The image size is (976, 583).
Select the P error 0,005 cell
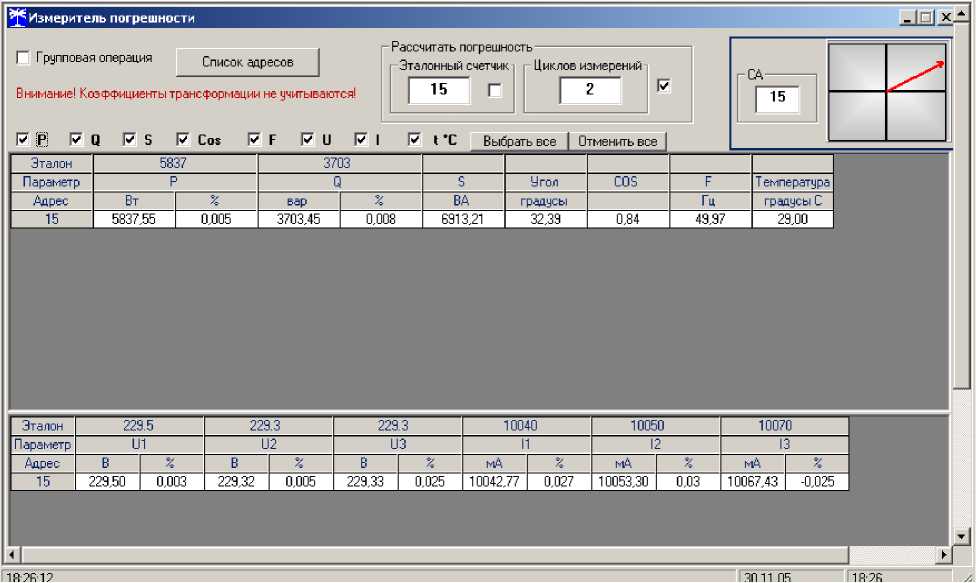(216, 219)
